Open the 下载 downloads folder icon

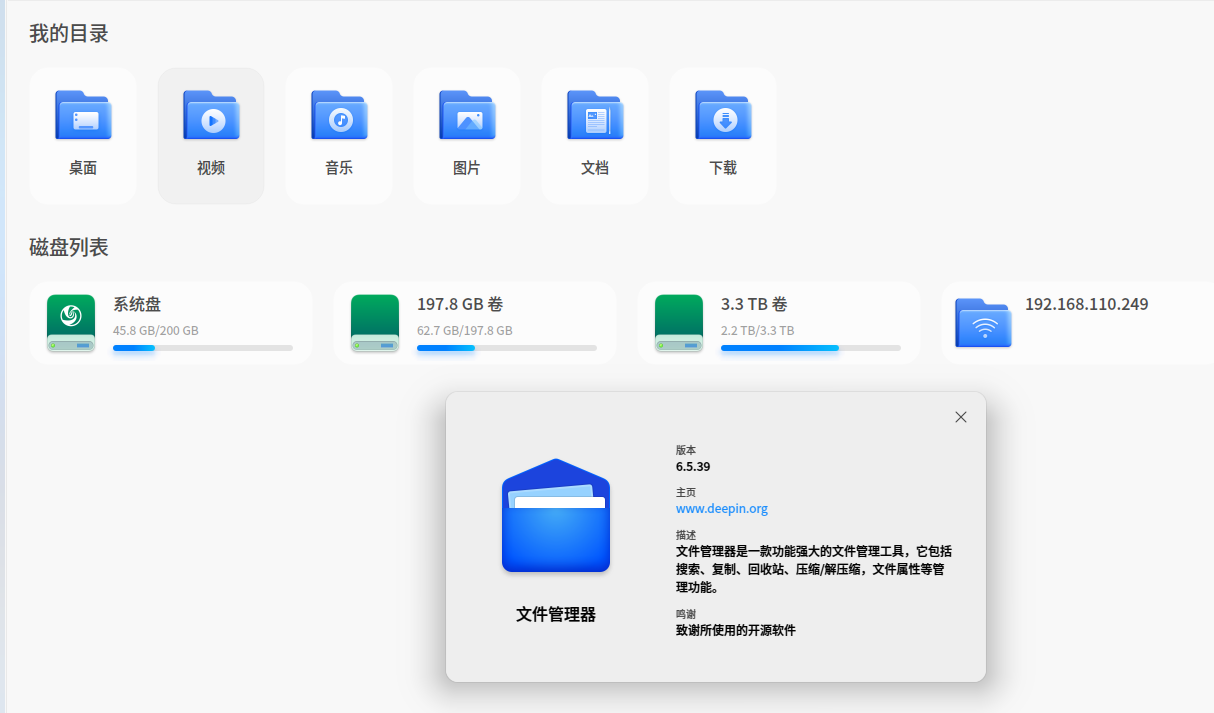pyautogui.click(x=723, y=115)
